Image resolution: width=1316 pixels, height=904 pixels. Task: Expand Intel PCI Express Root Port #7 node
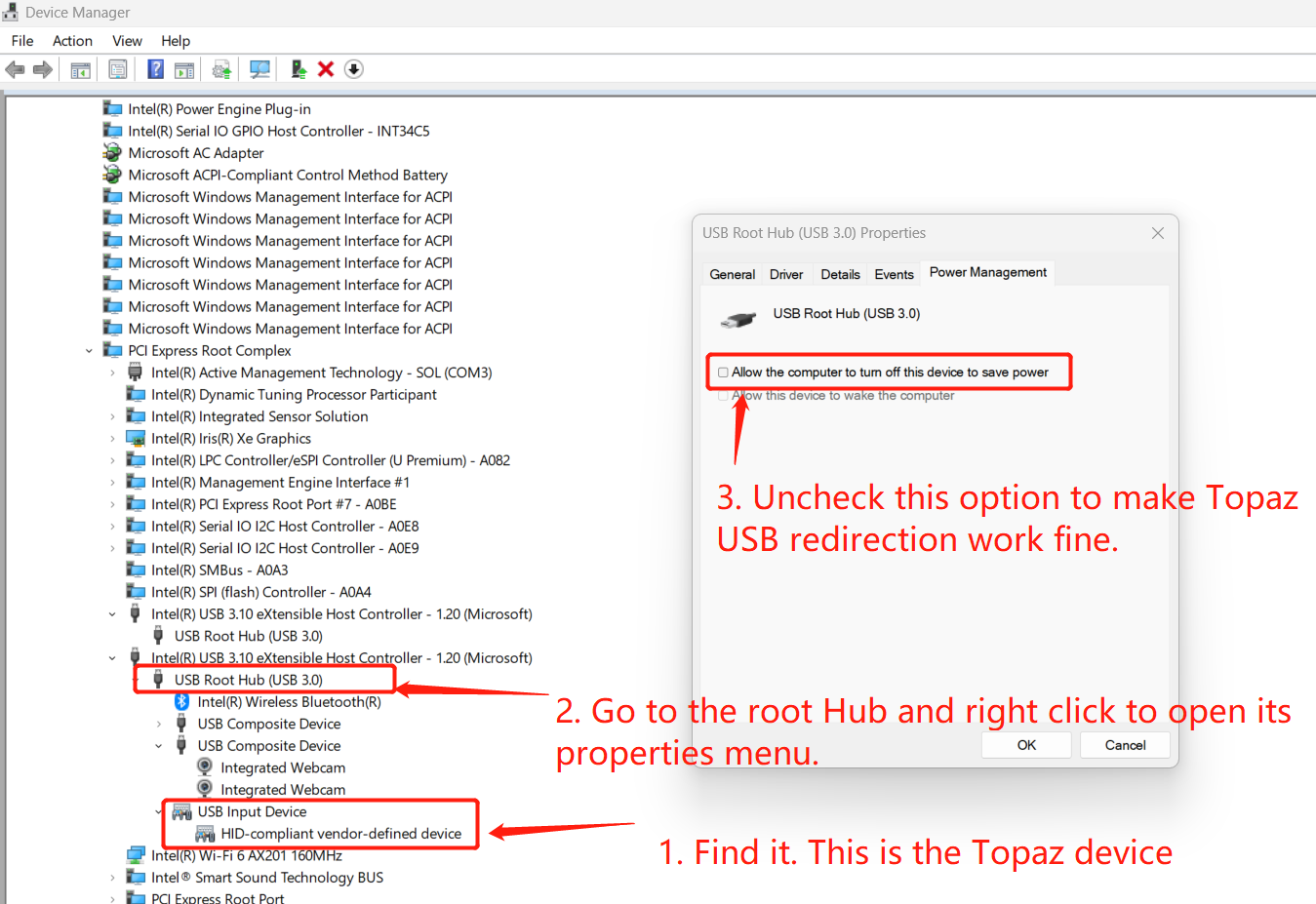pos(112,504)
